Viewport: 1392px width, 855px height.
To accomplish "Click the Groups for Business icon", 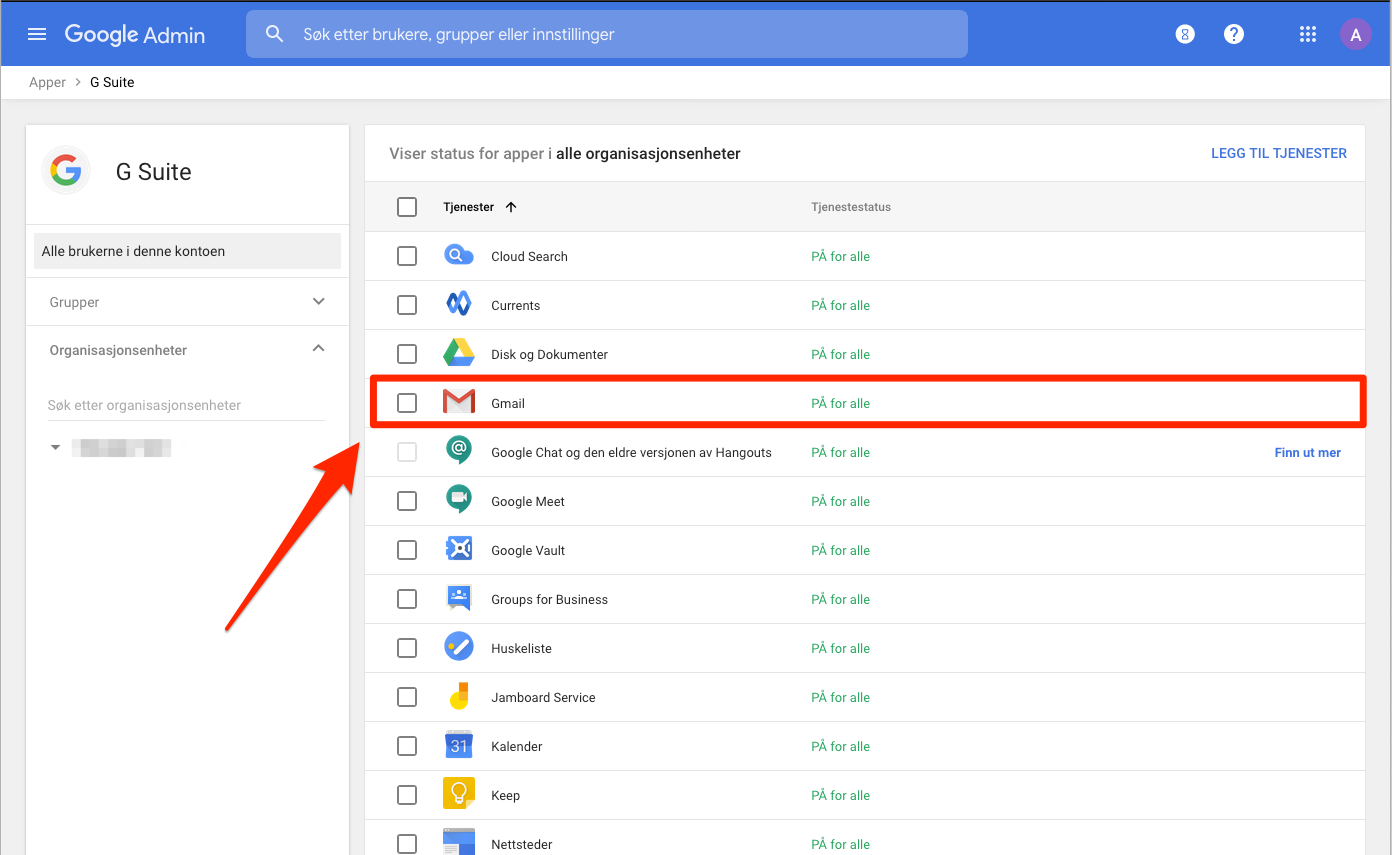I will tap(458, 599).
